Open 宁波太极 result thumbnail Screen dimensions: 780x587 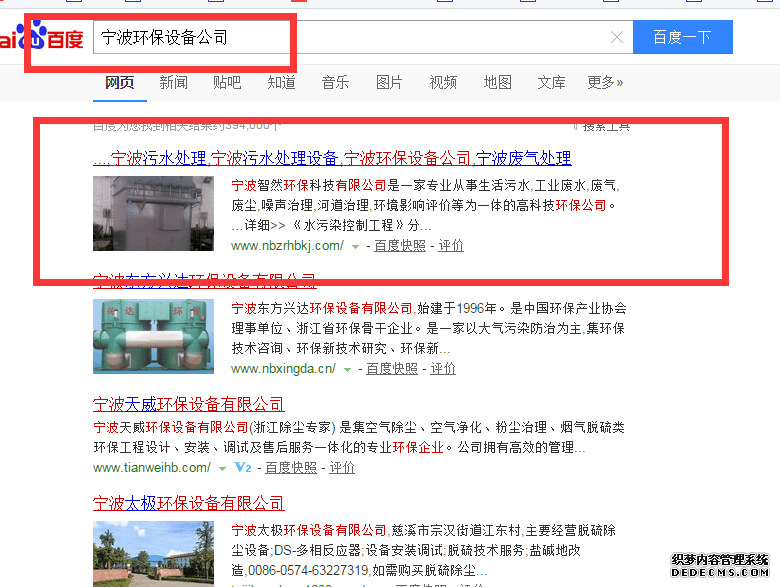click(153, 554)
